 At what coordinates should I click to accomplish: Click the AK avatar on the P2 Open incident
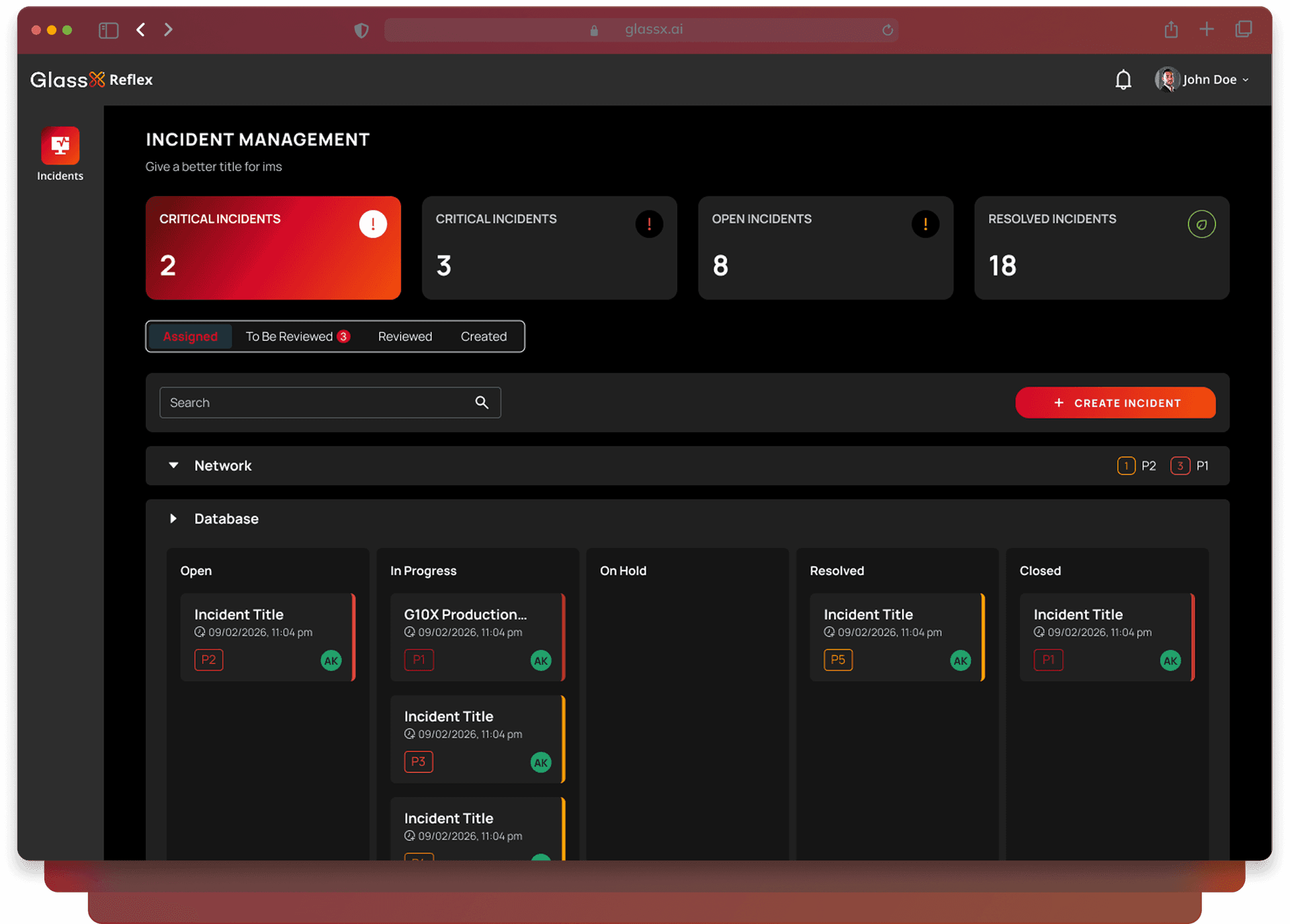tap(331, 660)
